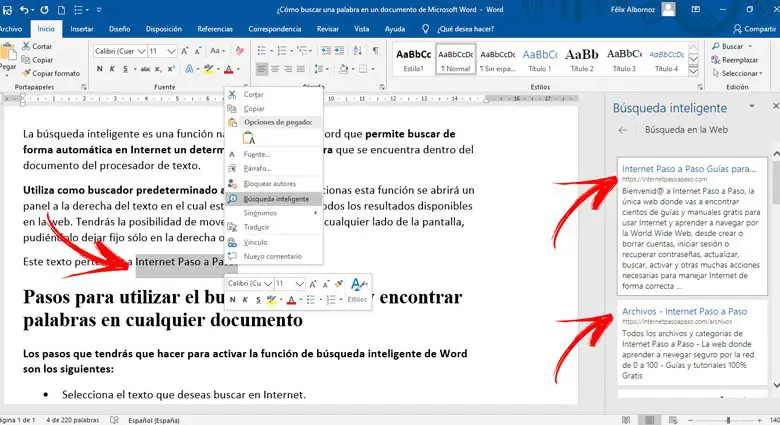The image size is (780, 425).
Task: Open mini toolbar font name dropdown
Action: [268, 284]
